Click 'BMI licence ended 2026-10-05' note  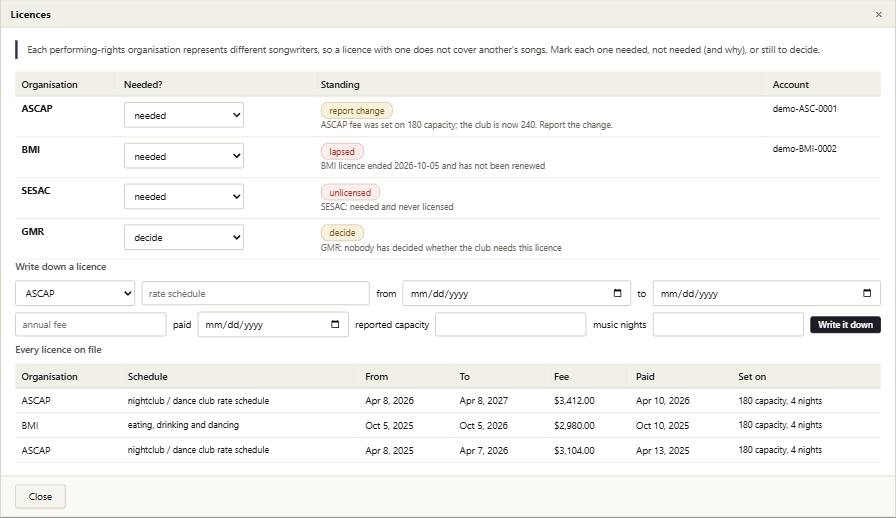pyautogui.click(x=433, y=166)
